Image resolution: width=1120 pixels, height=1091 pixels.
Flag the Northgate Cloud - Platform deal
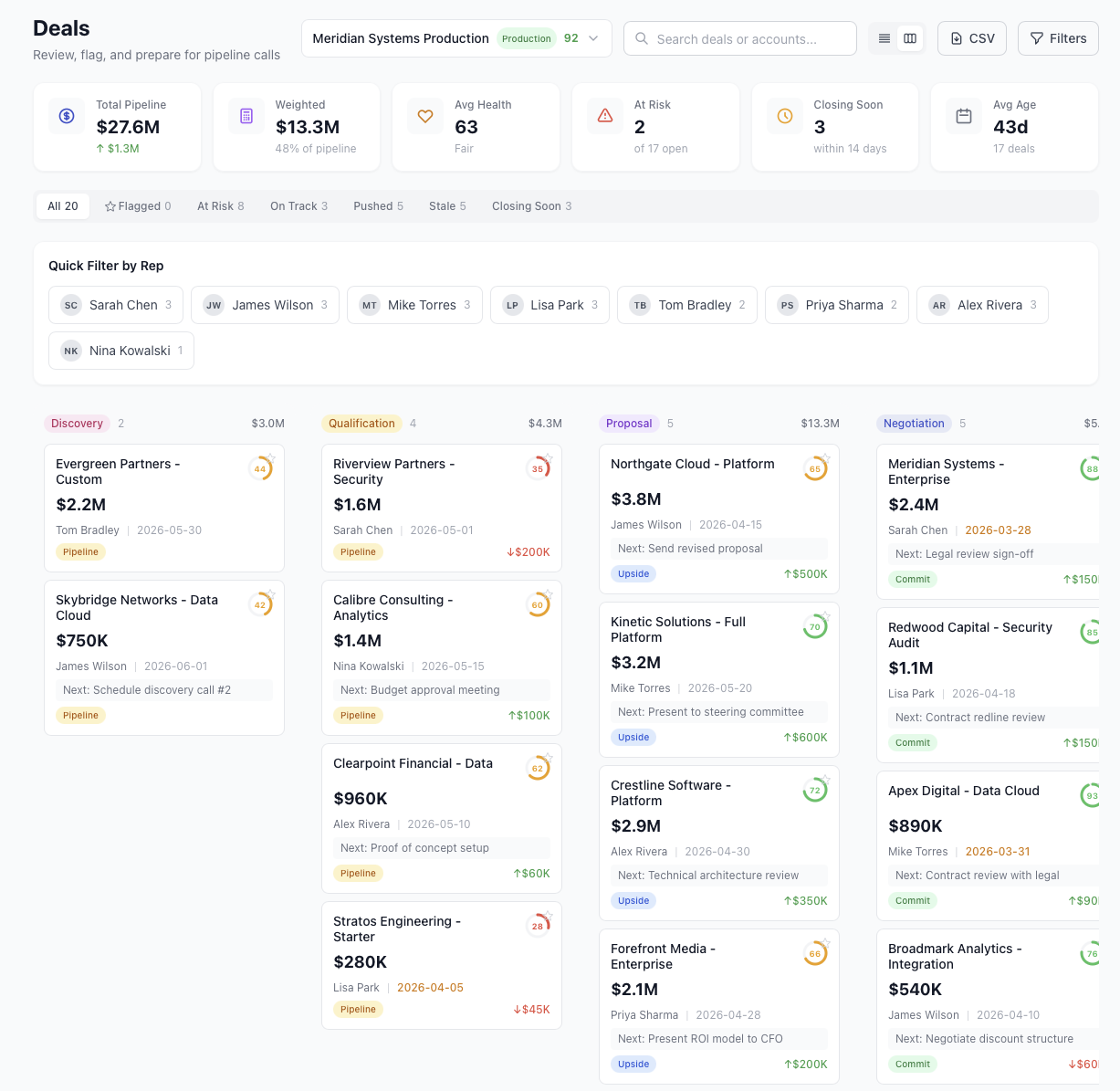(x=826, y=460)
